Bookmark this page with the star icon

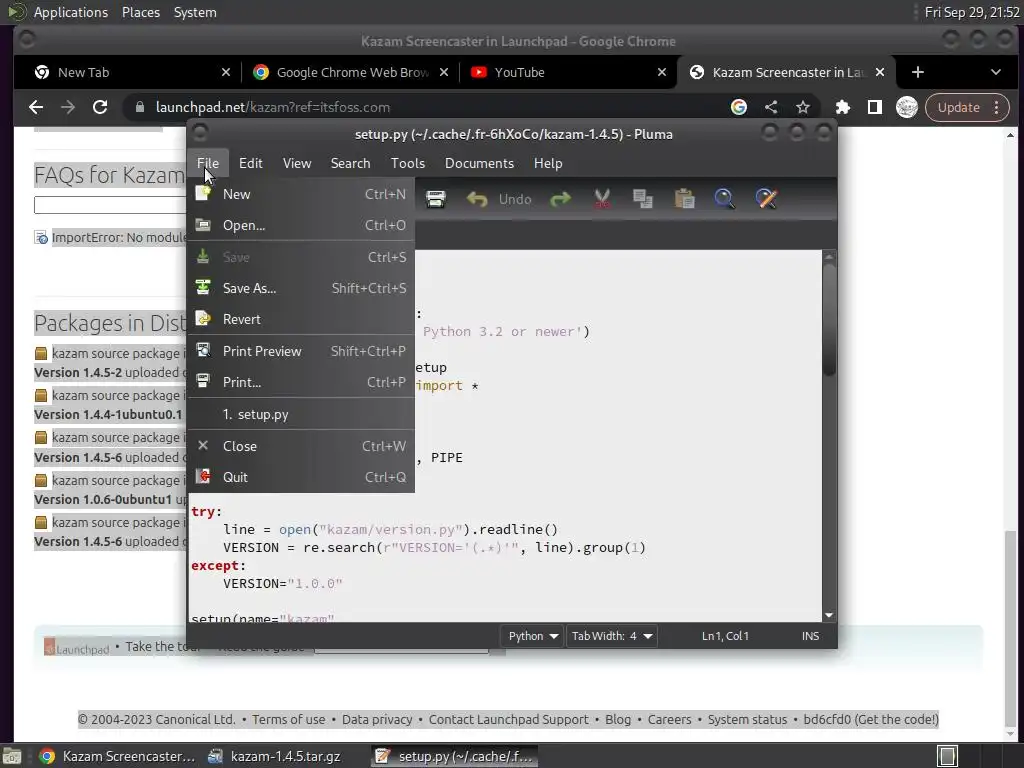tap(803, 107)
